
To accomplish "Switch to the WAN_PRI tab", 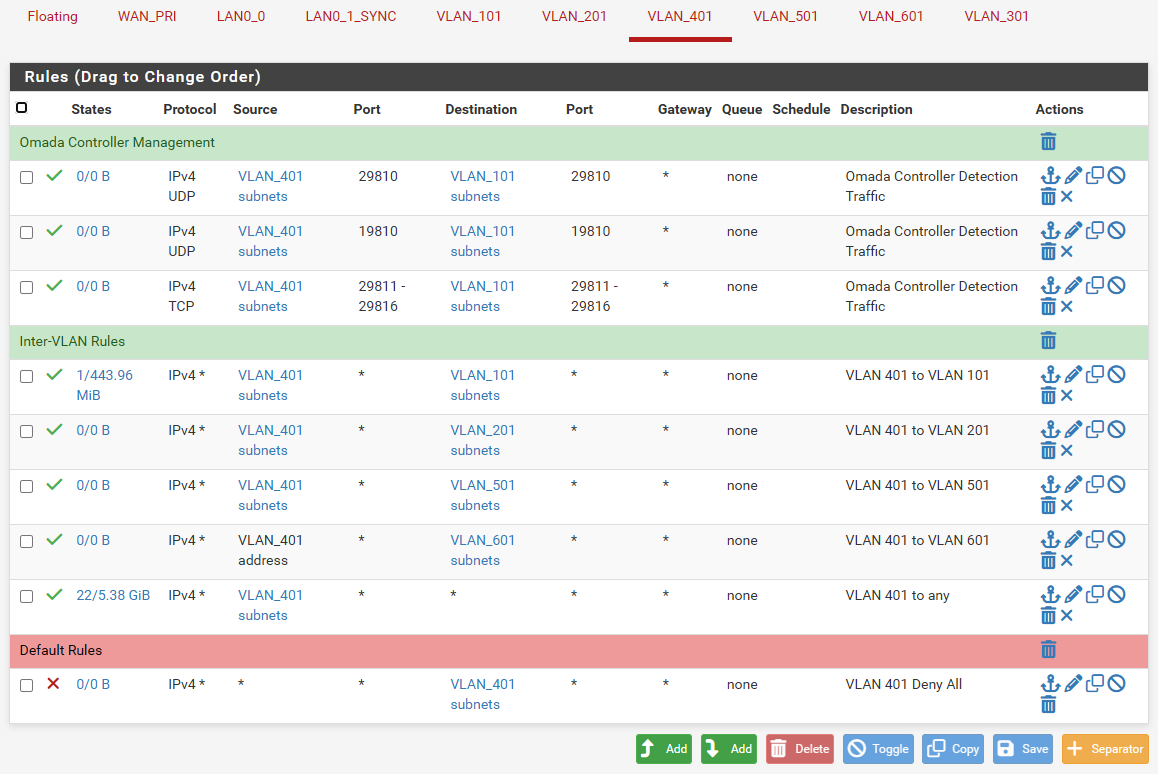I will (x=147, y=16).
